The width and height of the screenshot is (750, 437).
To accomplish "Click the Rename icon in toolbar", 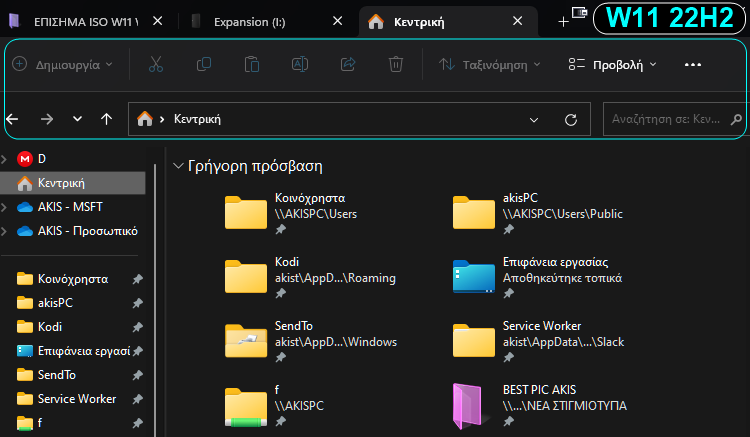I will pos(300,64).
